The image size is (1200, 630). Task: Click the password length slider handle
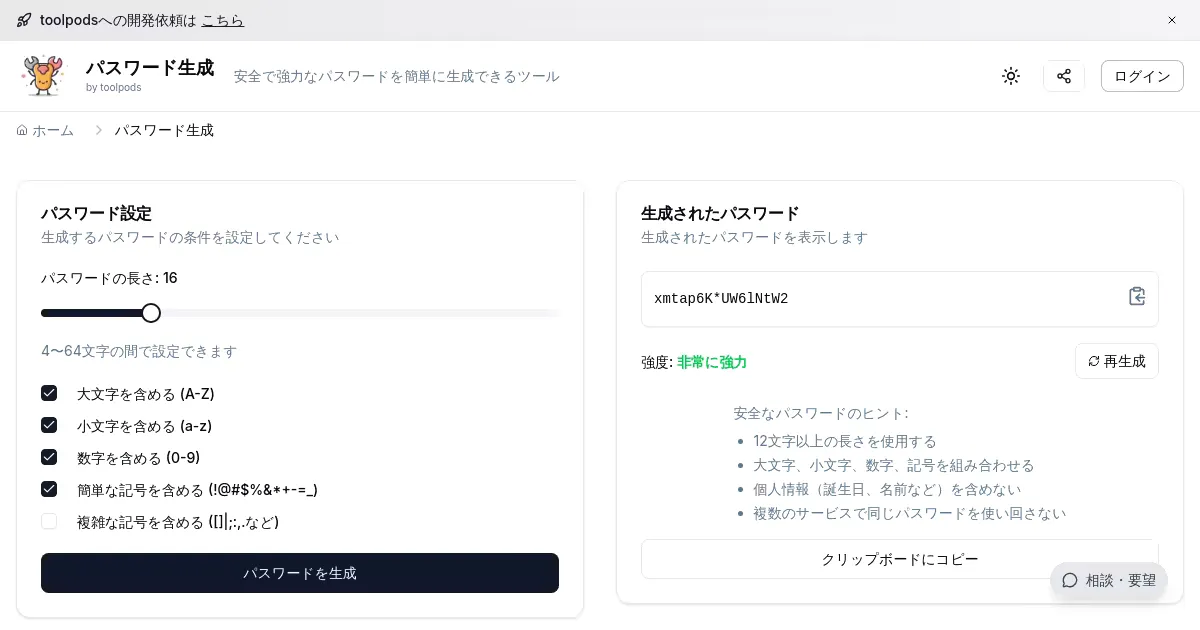coord(151,313)
